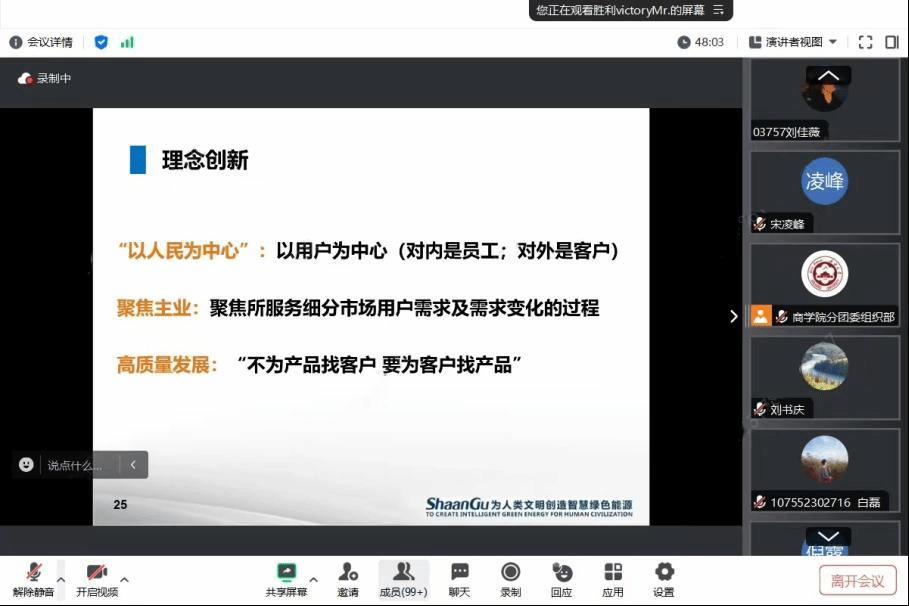
Task: Open the screen-viewing options menu at top
Action: point(718,10)
